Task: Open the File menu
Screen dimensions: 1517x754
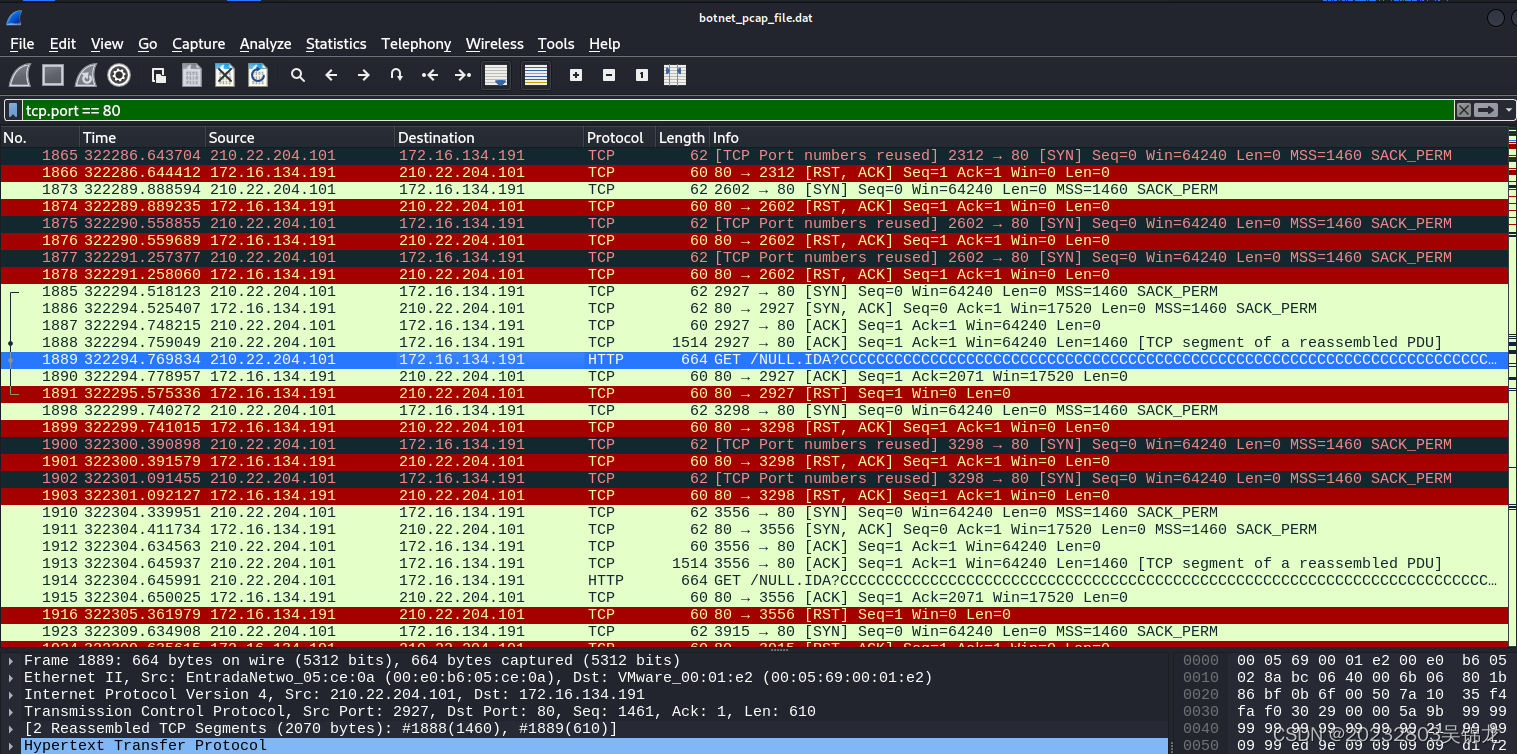Action: point(22,44)
